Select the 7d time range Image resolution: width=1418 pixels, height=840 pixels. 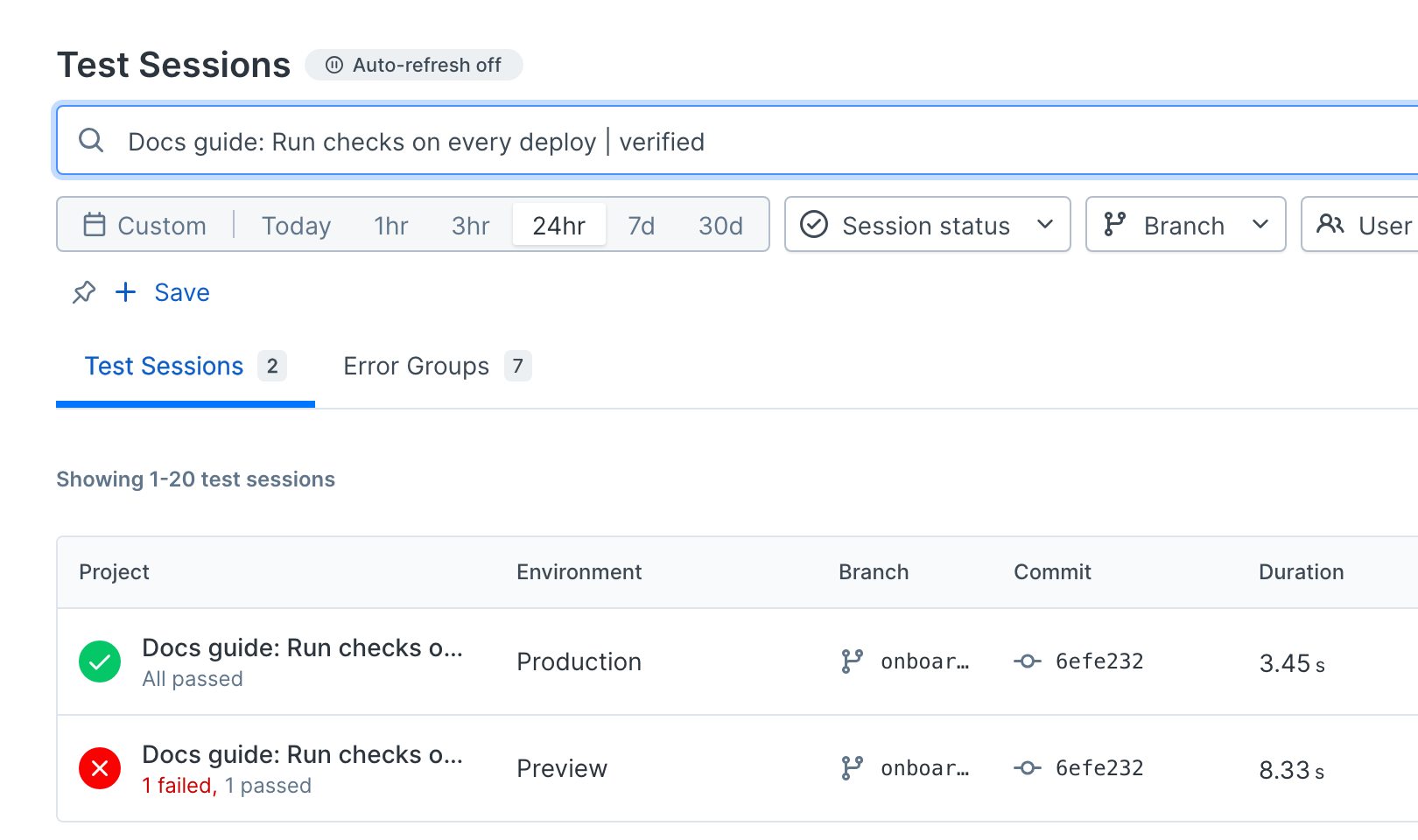(642, 226)
